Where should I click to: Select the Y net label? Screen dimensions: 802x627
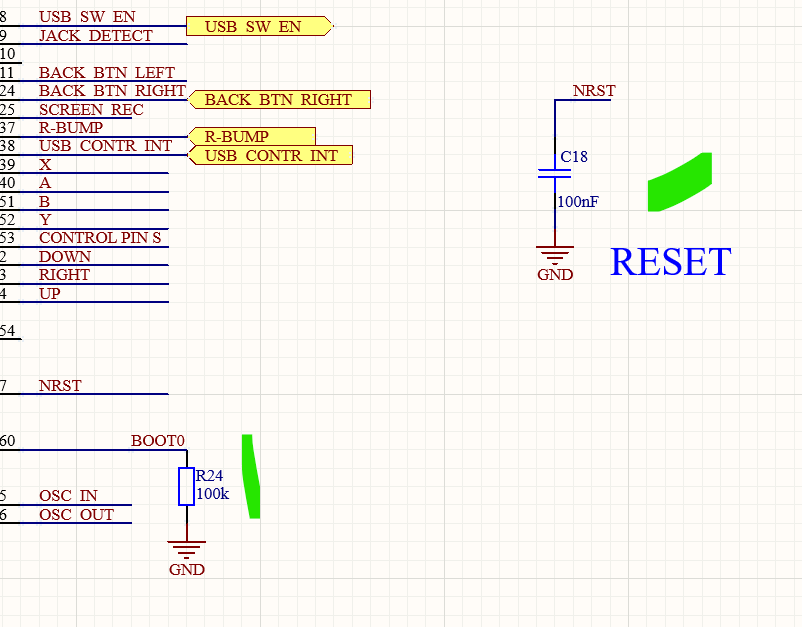click(x=45, y=220)
